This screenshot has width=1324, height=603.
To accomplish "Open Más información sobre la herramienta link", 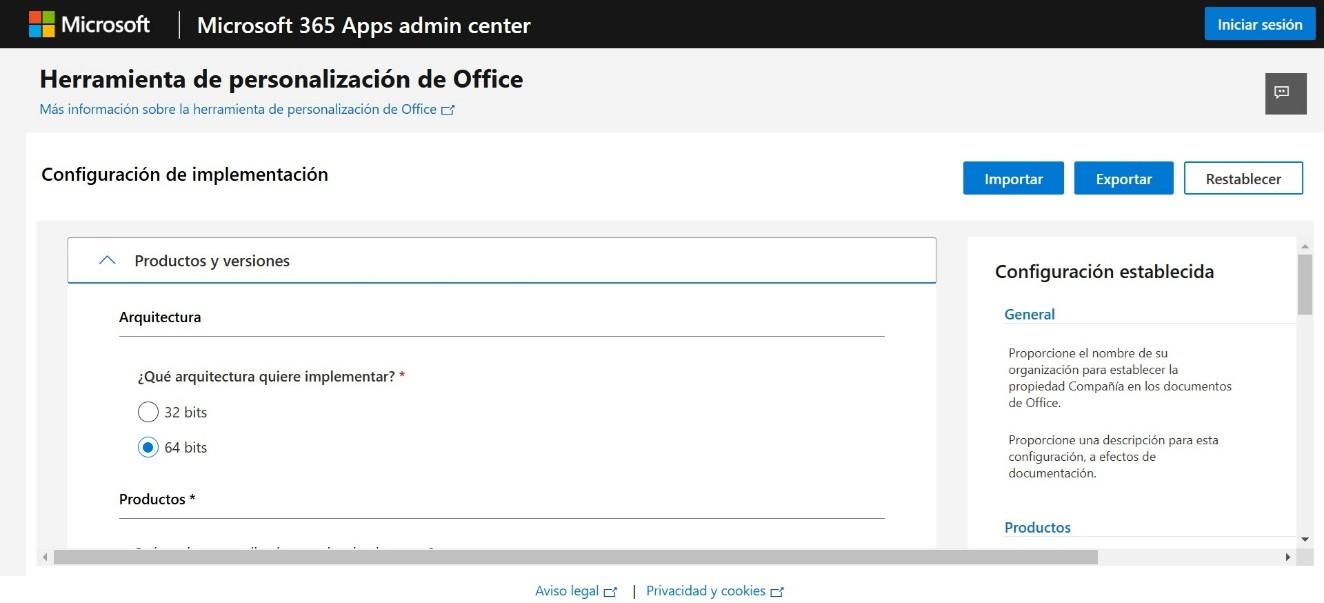I will click(x=238, y=110).
